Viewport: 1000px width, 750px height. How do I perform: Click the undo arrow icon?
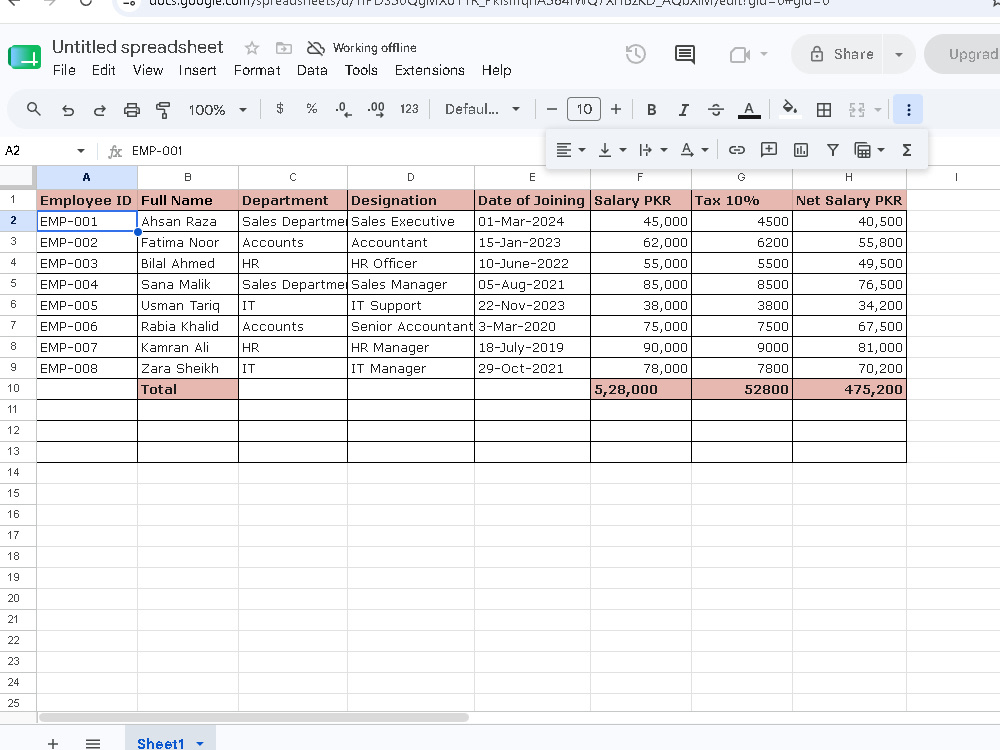(x=68, y=110)
